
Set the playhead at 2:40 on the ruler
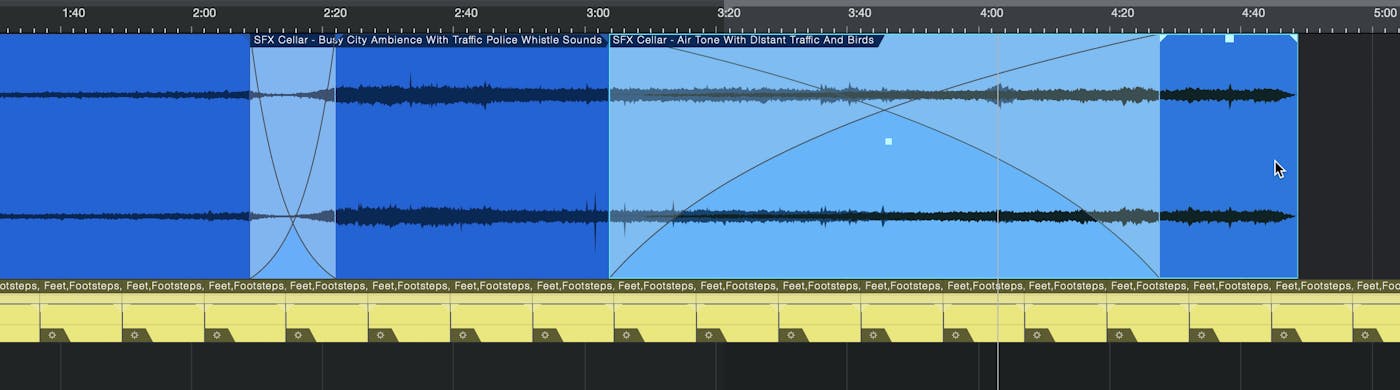coord(466,13)
